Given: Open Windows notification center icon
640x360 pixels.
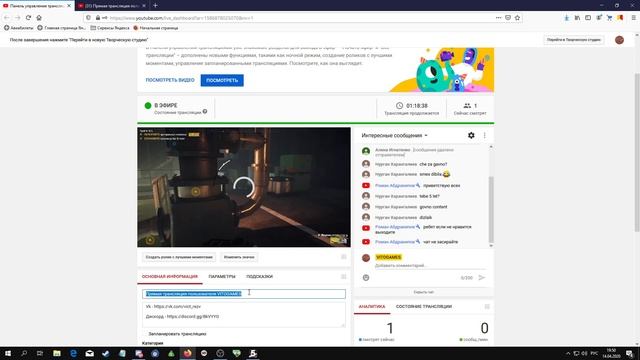Looking at the screenshot, I should coord(629,353).
